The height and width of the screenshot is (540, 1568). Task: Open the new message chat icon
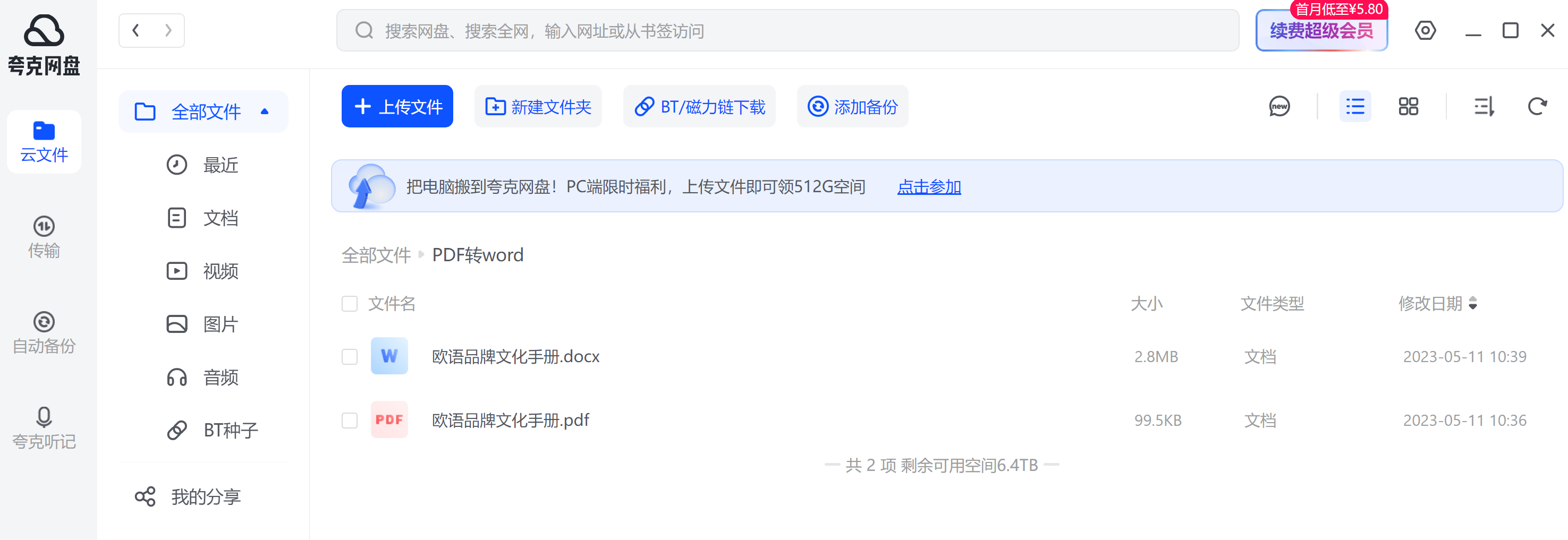coord(1279,107)
